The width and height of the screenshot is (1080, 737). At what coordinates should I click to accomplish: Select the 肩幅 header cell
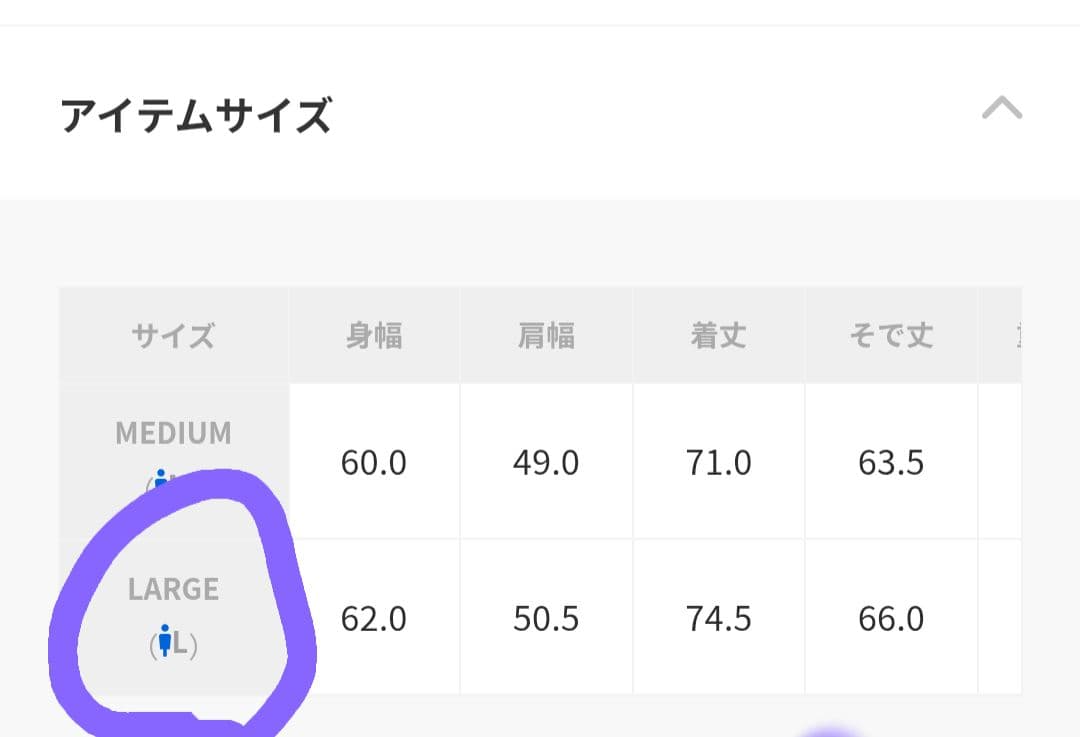[546, 335]
